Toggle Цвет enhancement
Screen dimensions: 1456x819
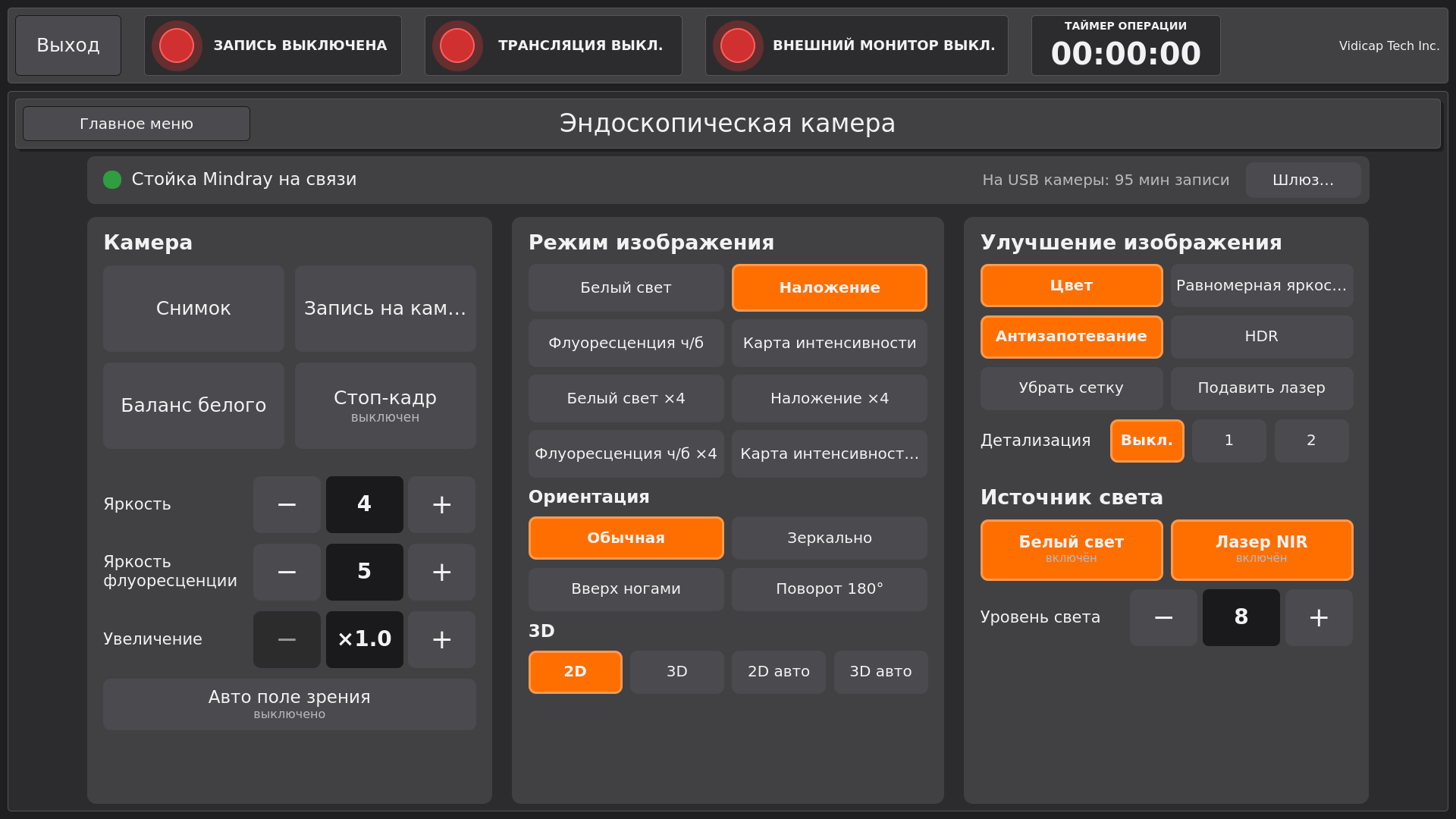[x=1072, y=286]
